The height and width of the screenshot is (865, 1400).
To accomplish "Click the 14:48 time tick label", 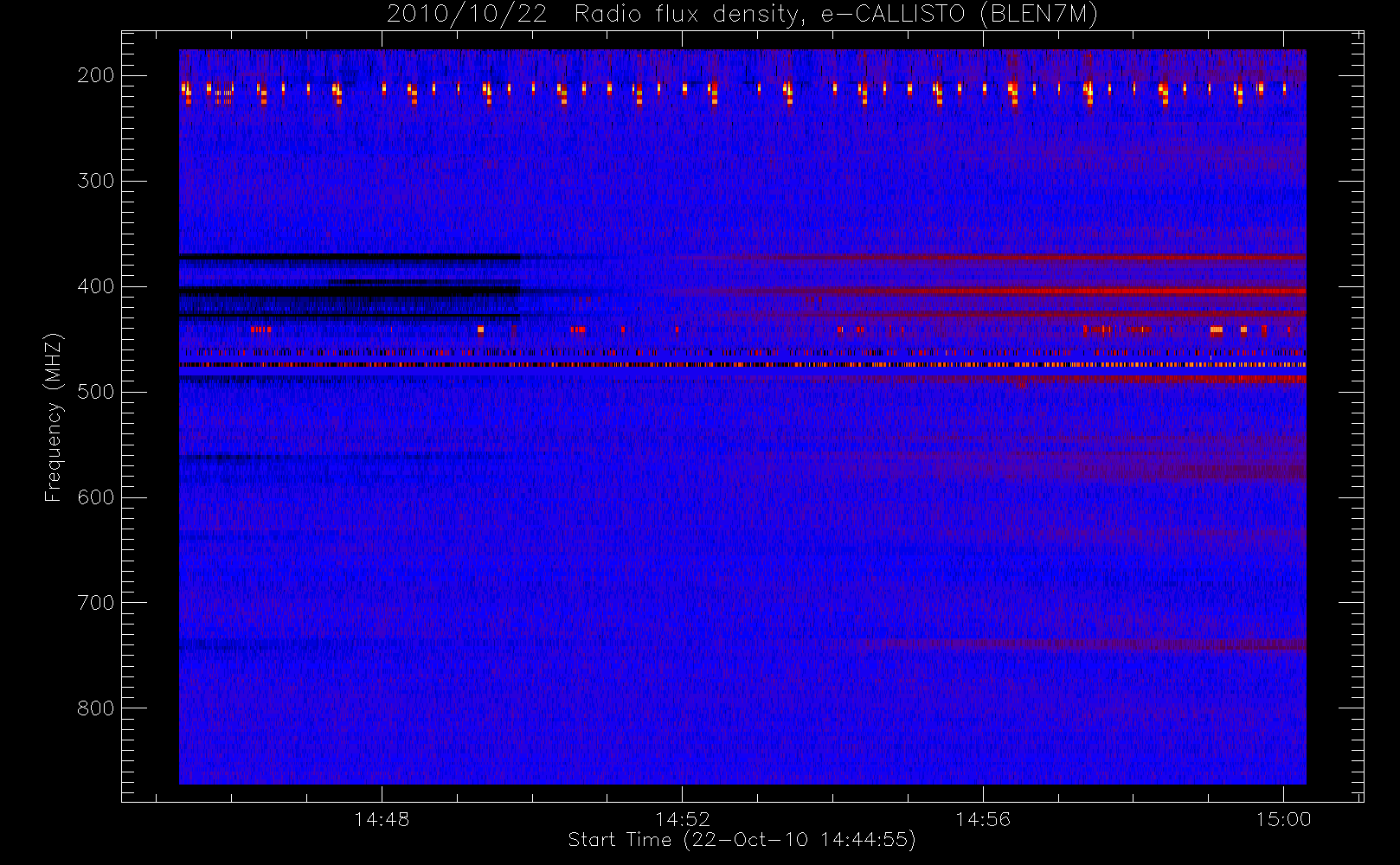I will pyautogui.click(x=382, y=819).
